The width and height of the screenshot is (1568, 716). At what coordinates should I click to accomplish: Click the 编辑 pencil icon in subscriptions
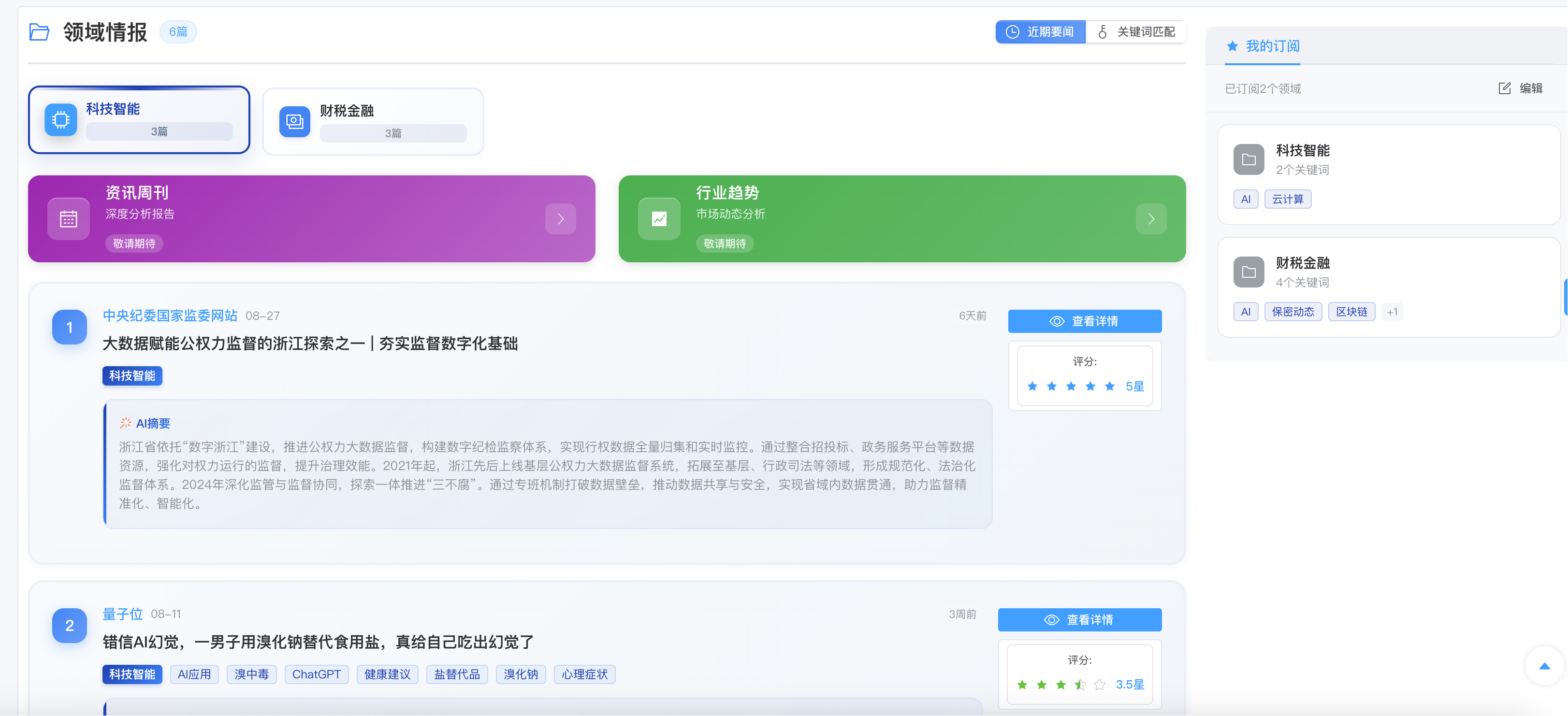(x=1504, y=88)
